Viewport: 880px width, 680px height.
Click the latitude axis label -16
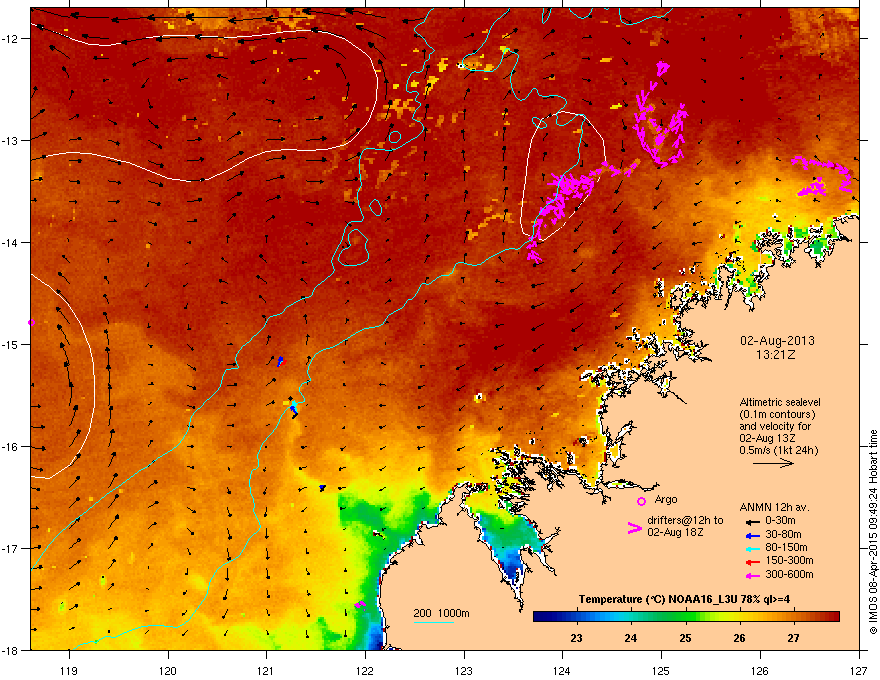[10, 447]
